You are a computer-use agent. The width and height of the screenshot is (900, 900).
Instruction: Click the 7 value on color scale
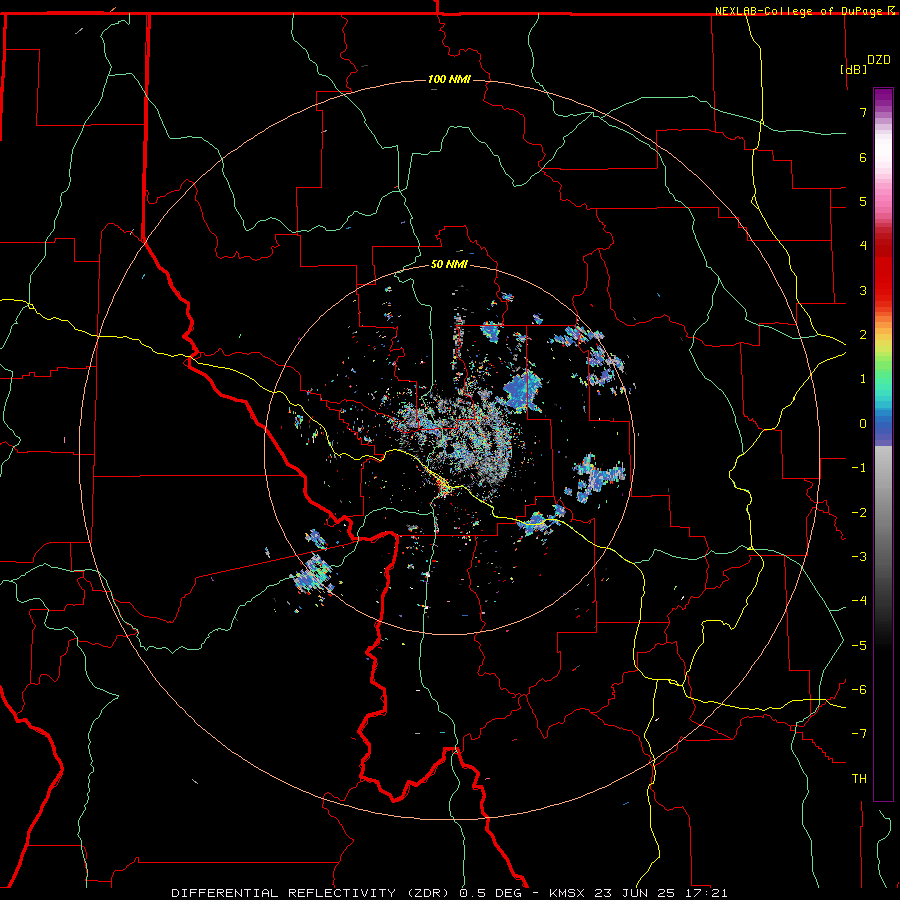[x=863, y=112]
